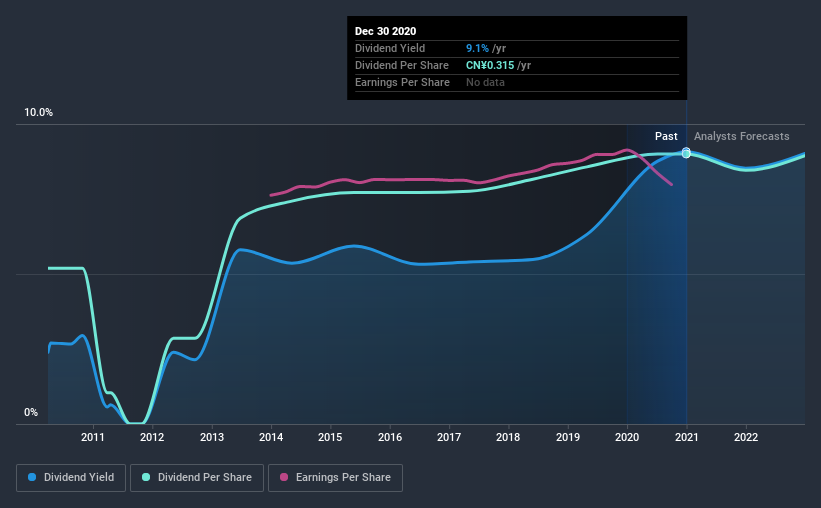The image size is (821, 508).
Task: Click the Dividend Yield tooltip row label
Action: [390, 48]
